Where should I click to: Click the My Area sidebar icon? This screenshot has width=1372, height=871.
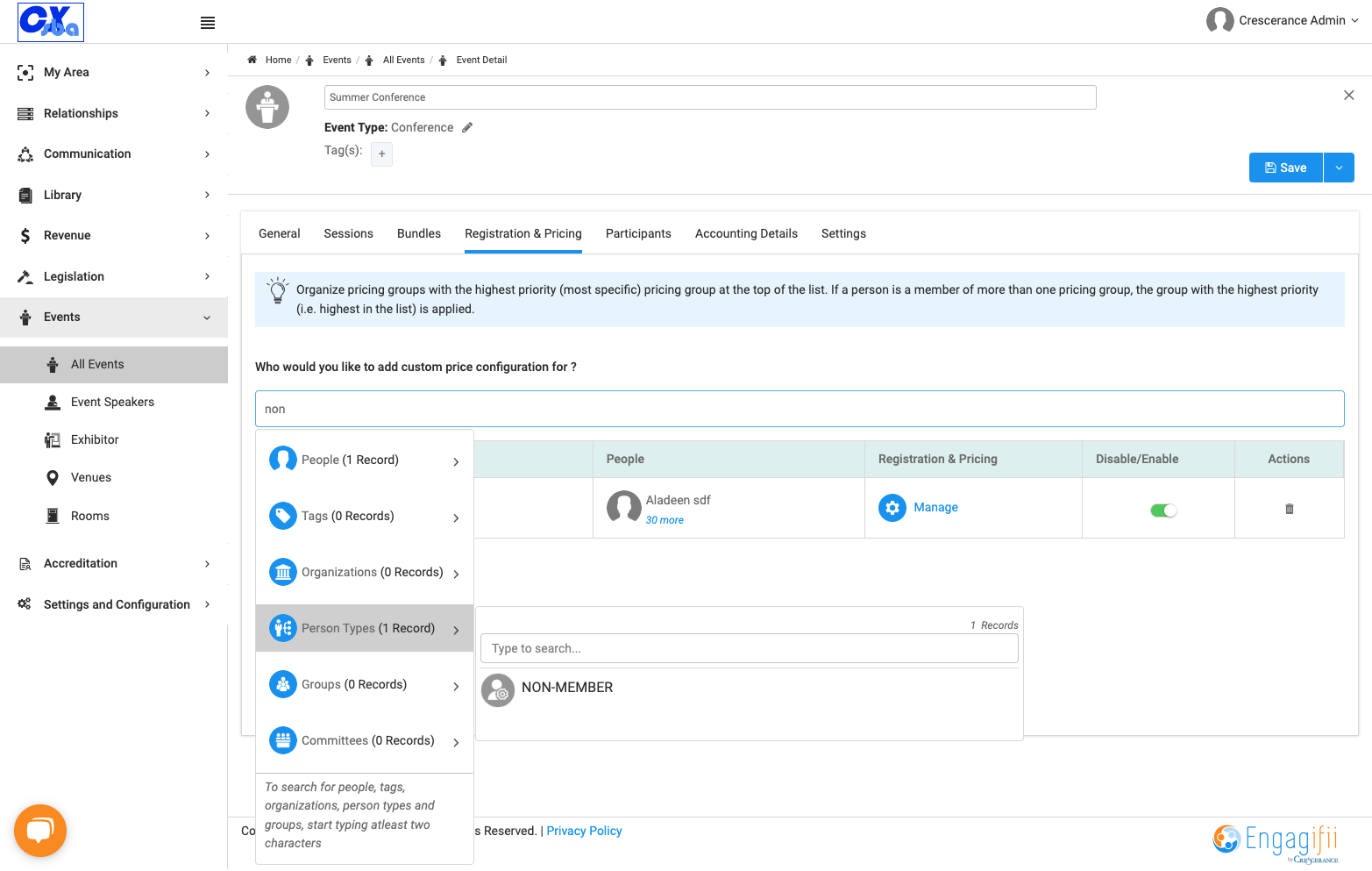tap(25, 73)
